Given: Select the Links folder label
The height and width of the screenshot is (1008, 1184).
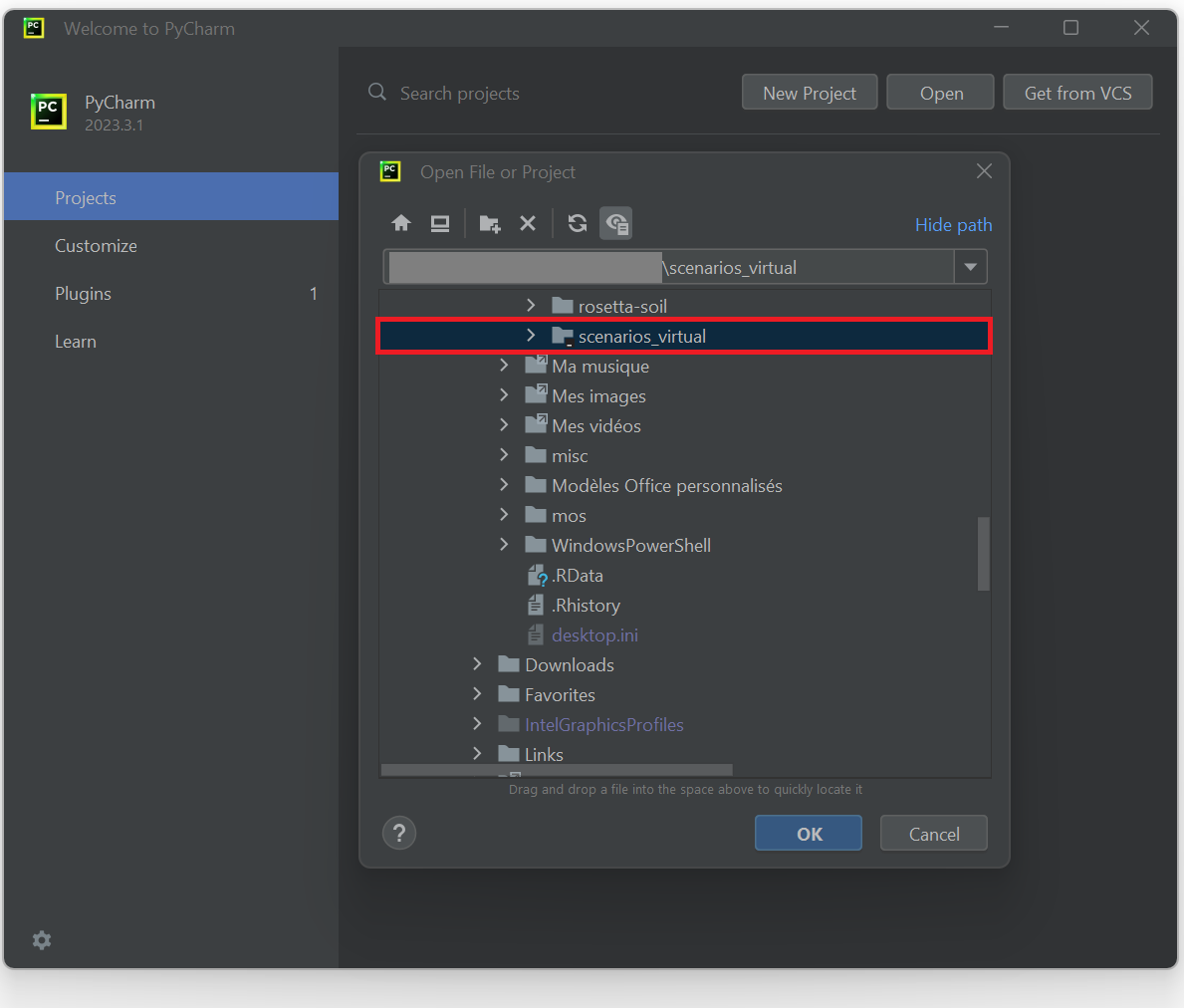Looking at the screenshot, I should (544, 754).
